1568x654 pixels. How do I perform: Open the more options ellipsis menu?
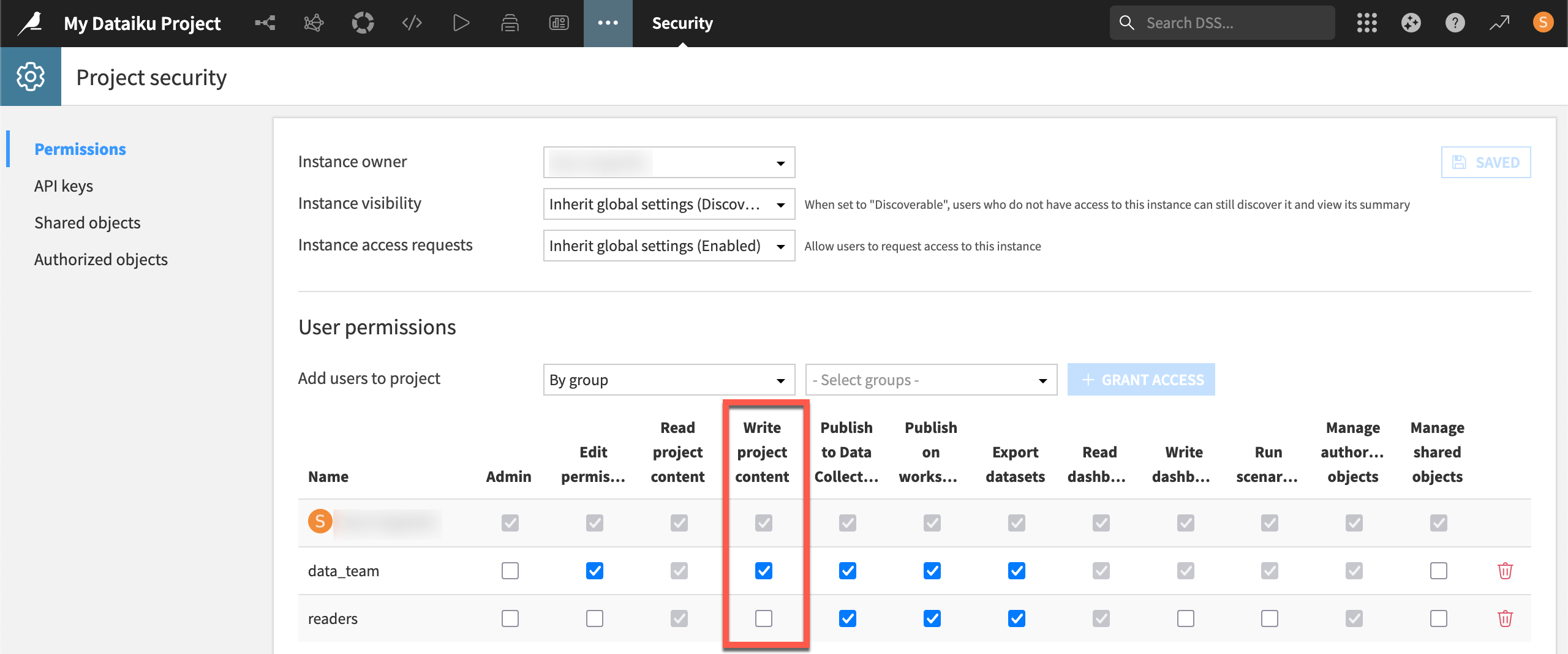(x=608, y=23)
